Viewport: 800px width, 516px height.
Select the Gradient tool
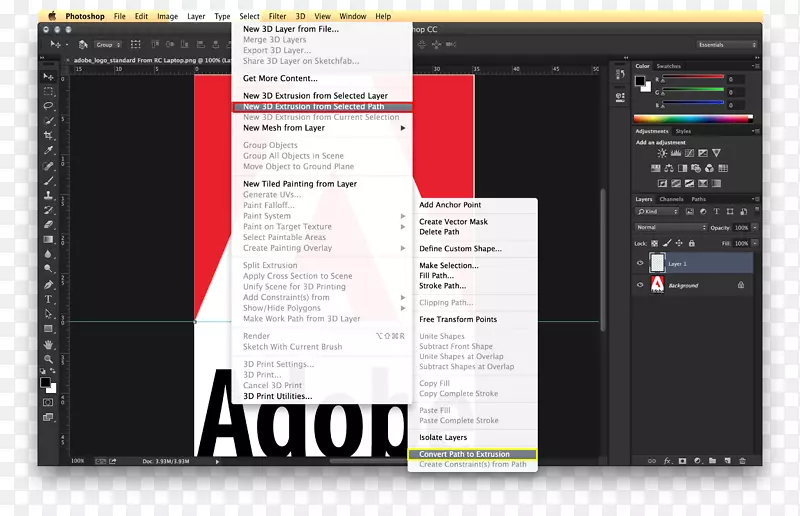click(48, 239)
